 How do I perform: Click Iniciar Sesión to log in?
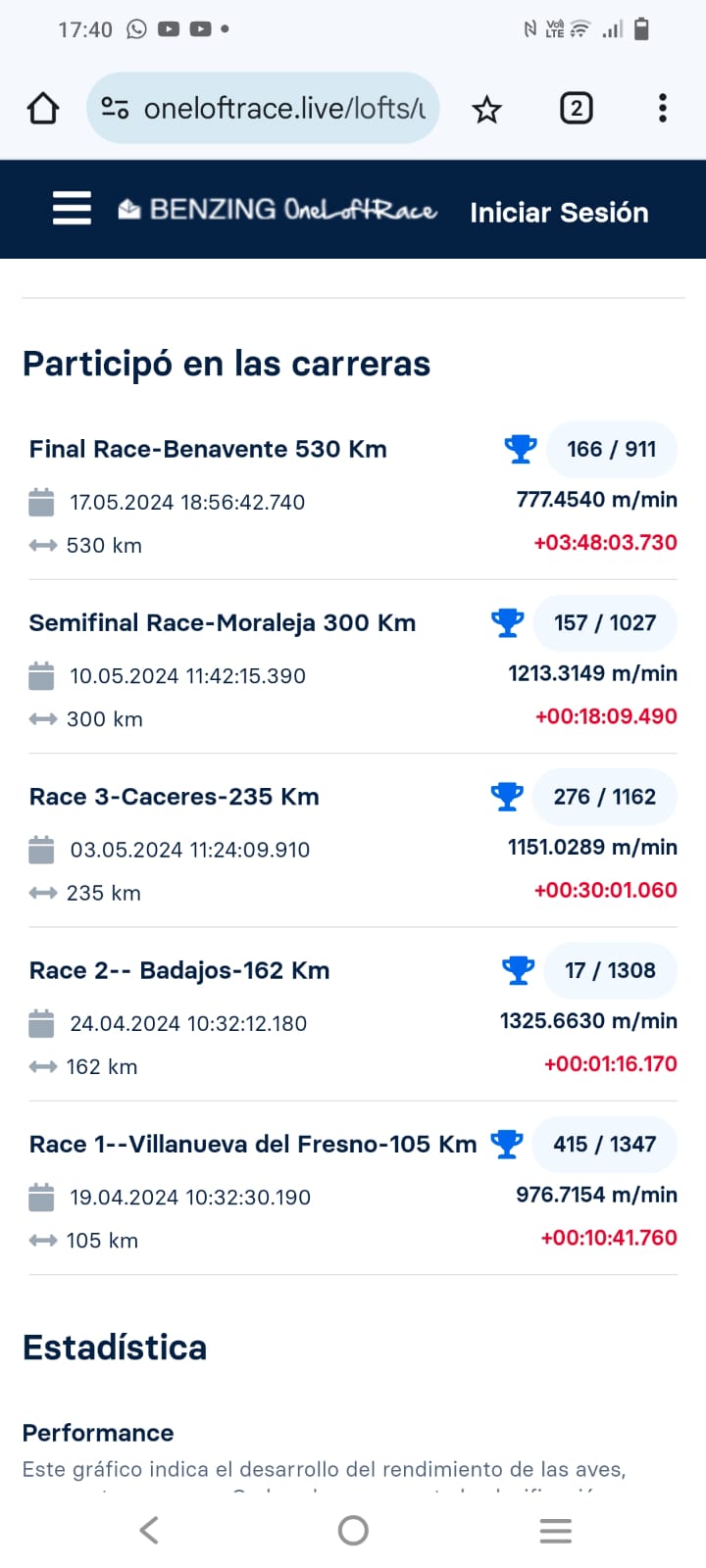pyautogui.click(x=559, y=213)
